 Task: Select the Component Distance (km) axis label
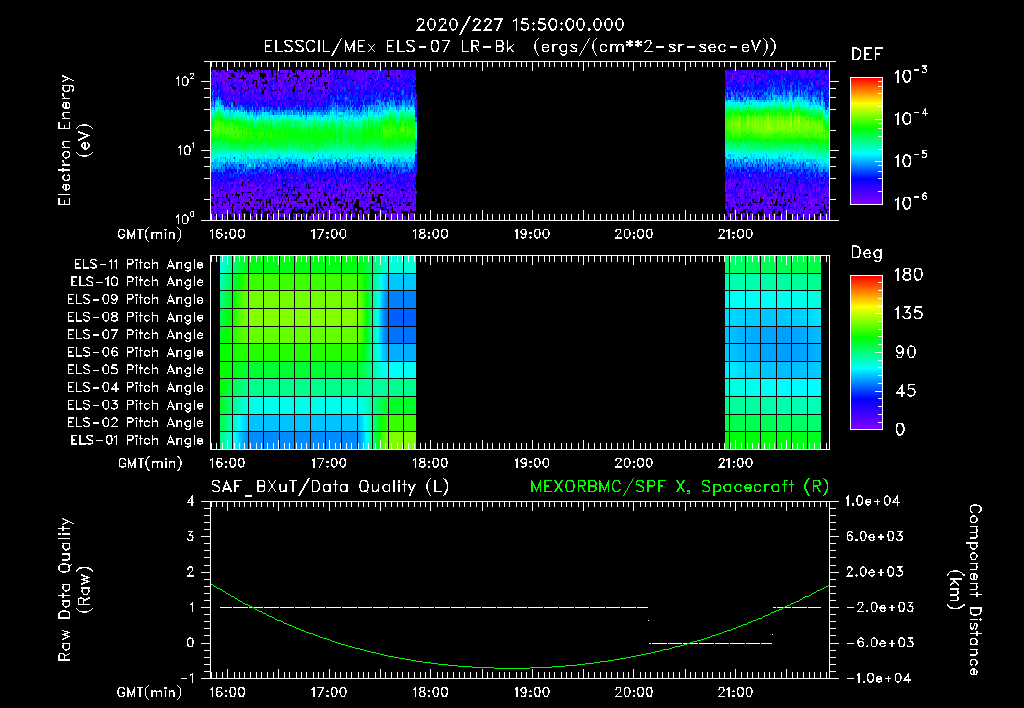(965, 590)
